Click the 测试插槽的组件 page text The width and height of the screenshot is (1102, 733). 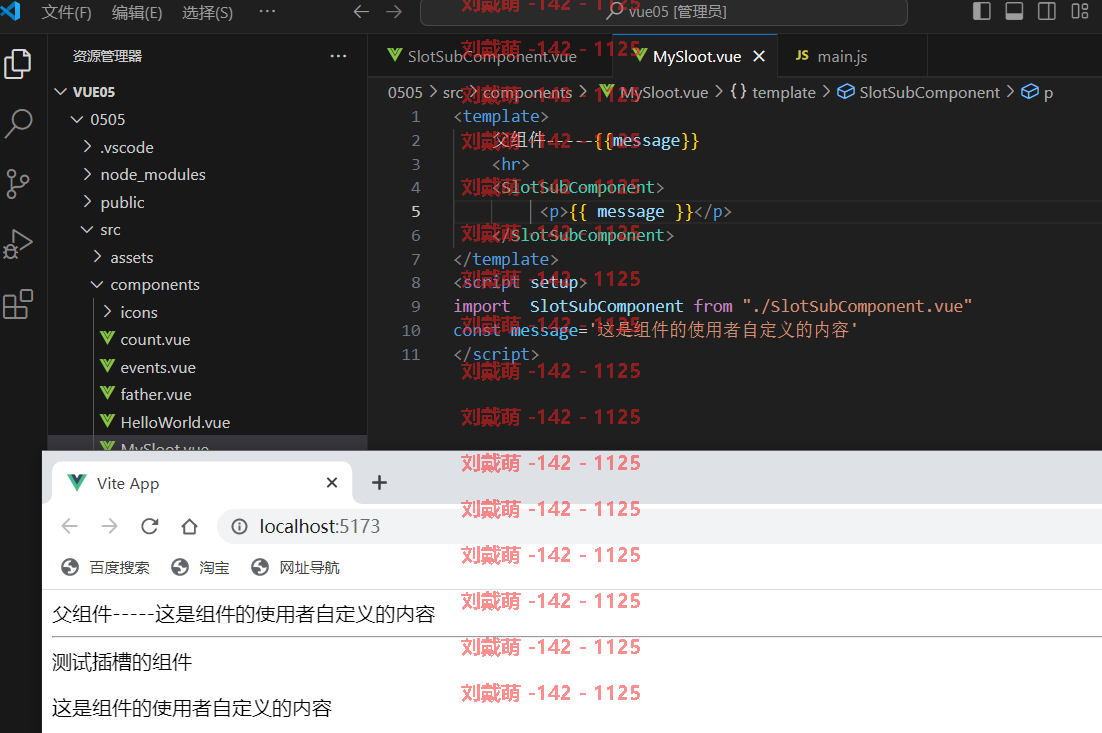122,662
